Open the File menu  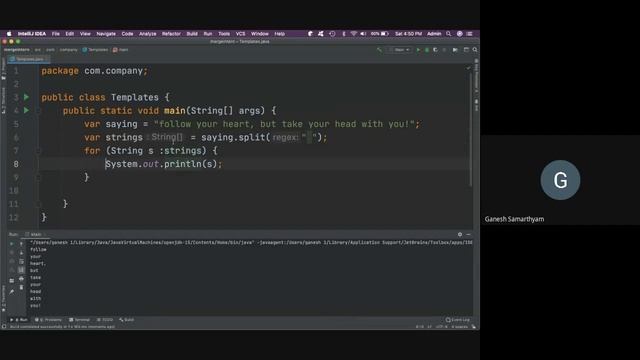pyautogui.click(x=56, y=34)
